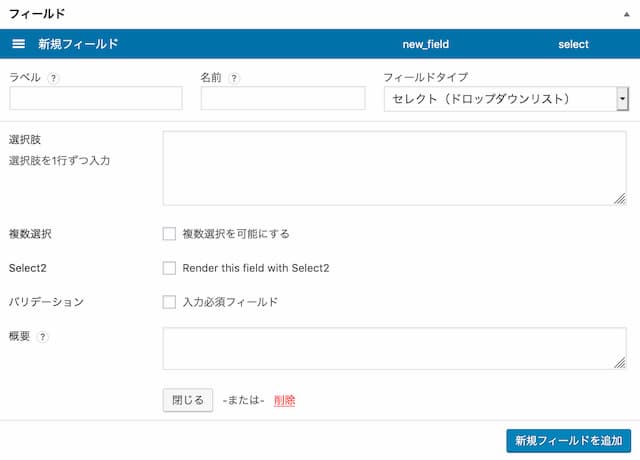Click the バリデーション row label
The width and height of the screenshot is (640, 460).
tap(46, 302)
